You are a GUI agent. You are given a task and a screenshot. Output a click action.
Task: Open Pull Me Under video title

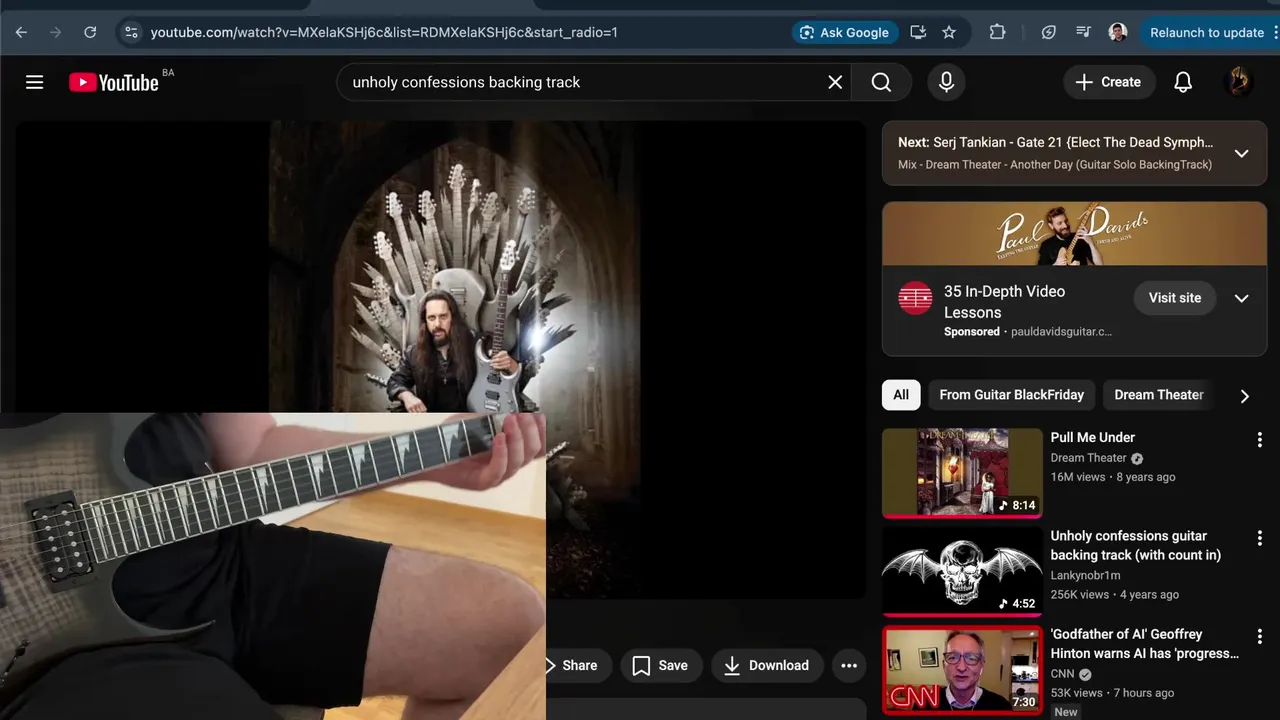pos(1092,437)
